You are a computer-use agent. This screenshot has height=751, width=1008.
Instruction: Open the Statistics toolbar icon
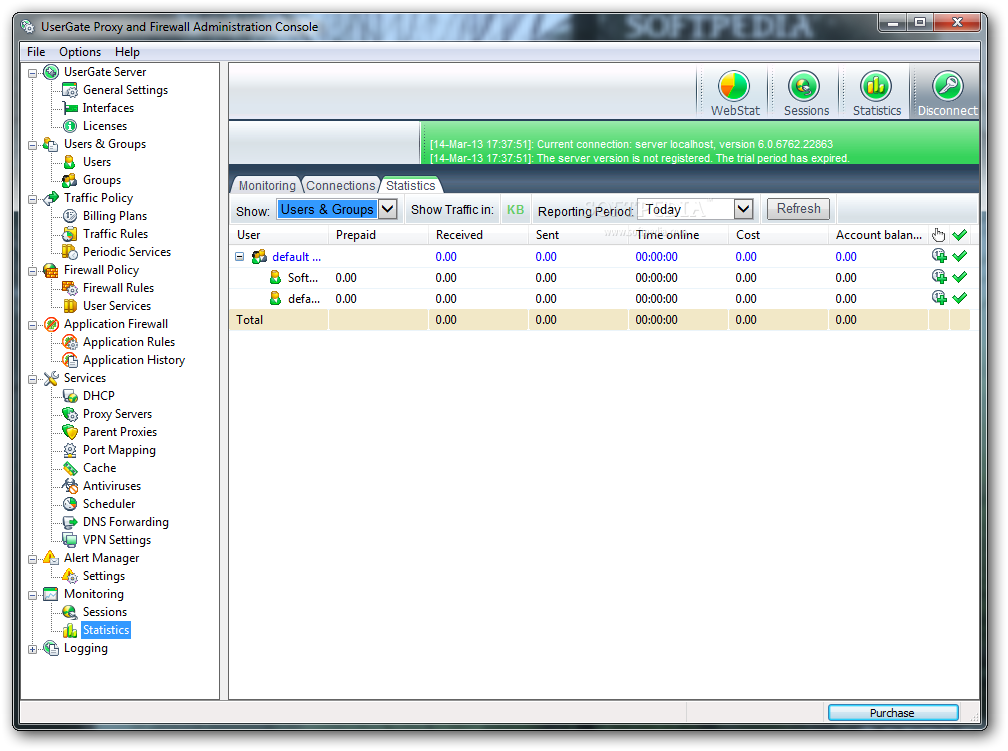click(x=876, y=93)
